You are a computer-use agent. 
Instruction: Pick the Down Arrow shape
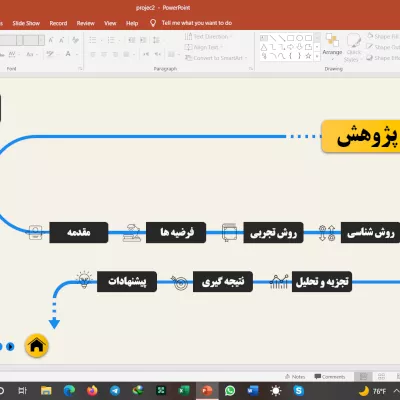pos(299,47)
